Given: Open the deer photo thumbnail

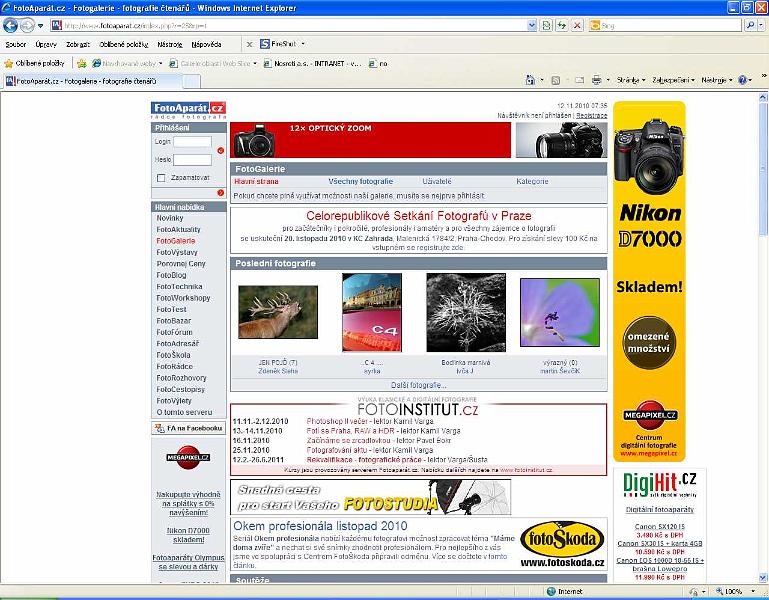Looking at the screenshot, I should [278, 312].
